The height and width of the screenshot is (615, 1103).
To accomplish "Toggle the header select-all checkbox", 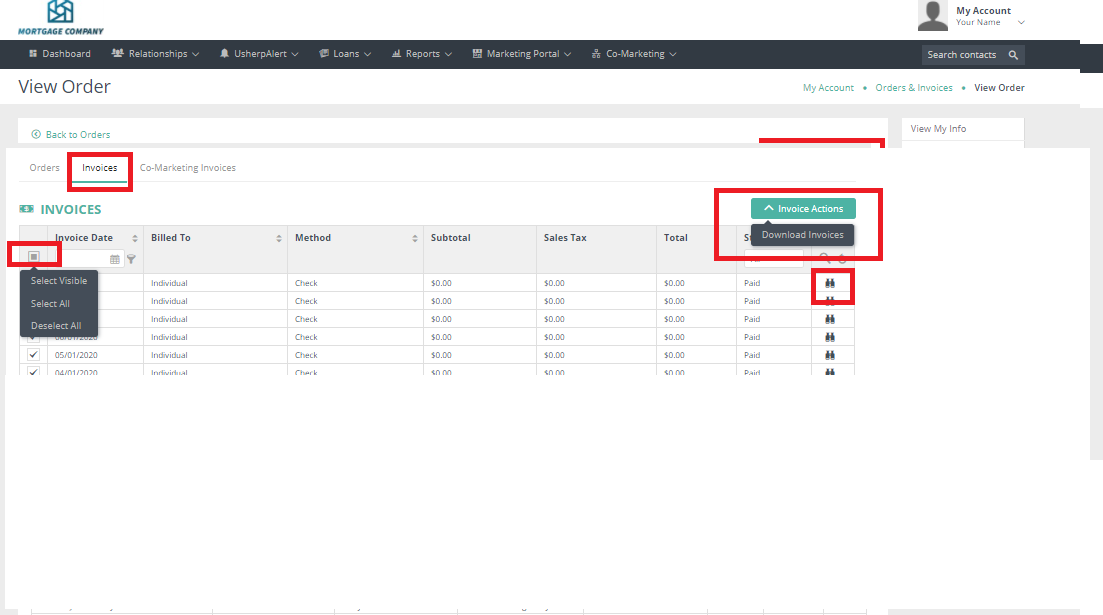I will (33, 256).
